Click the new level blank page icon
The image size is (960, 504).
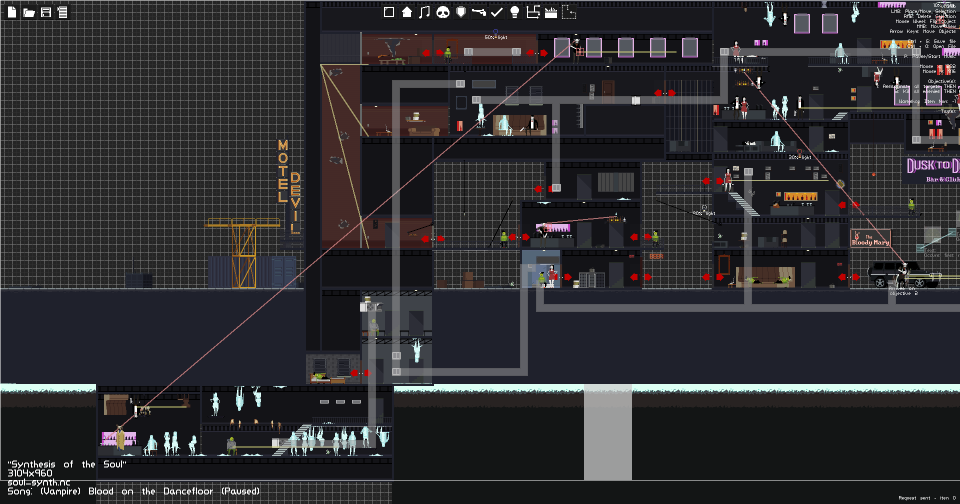tap(12, 12)
